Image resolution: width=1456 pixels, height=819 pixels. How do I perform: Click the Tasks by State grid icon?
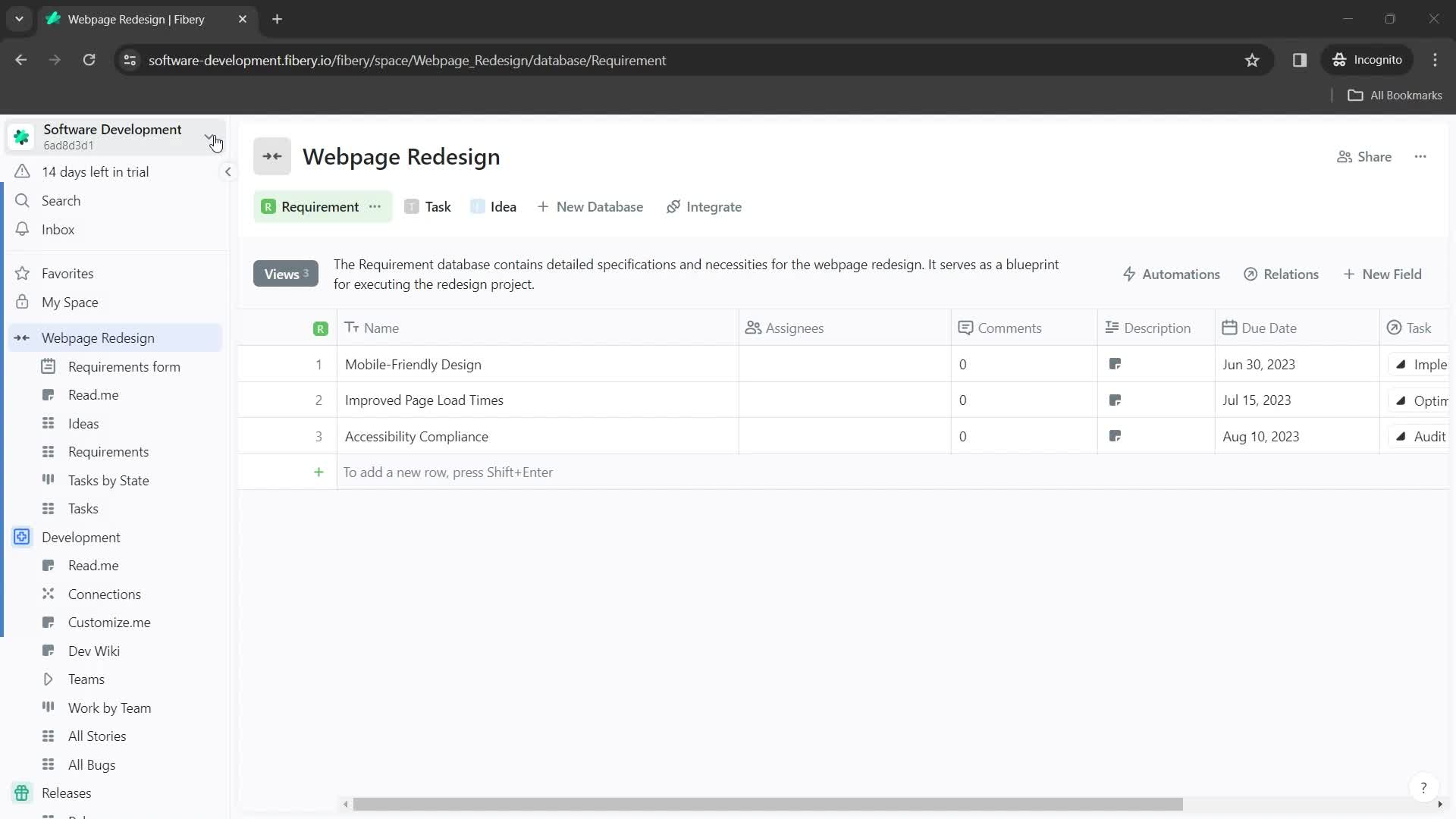(48, 481)
